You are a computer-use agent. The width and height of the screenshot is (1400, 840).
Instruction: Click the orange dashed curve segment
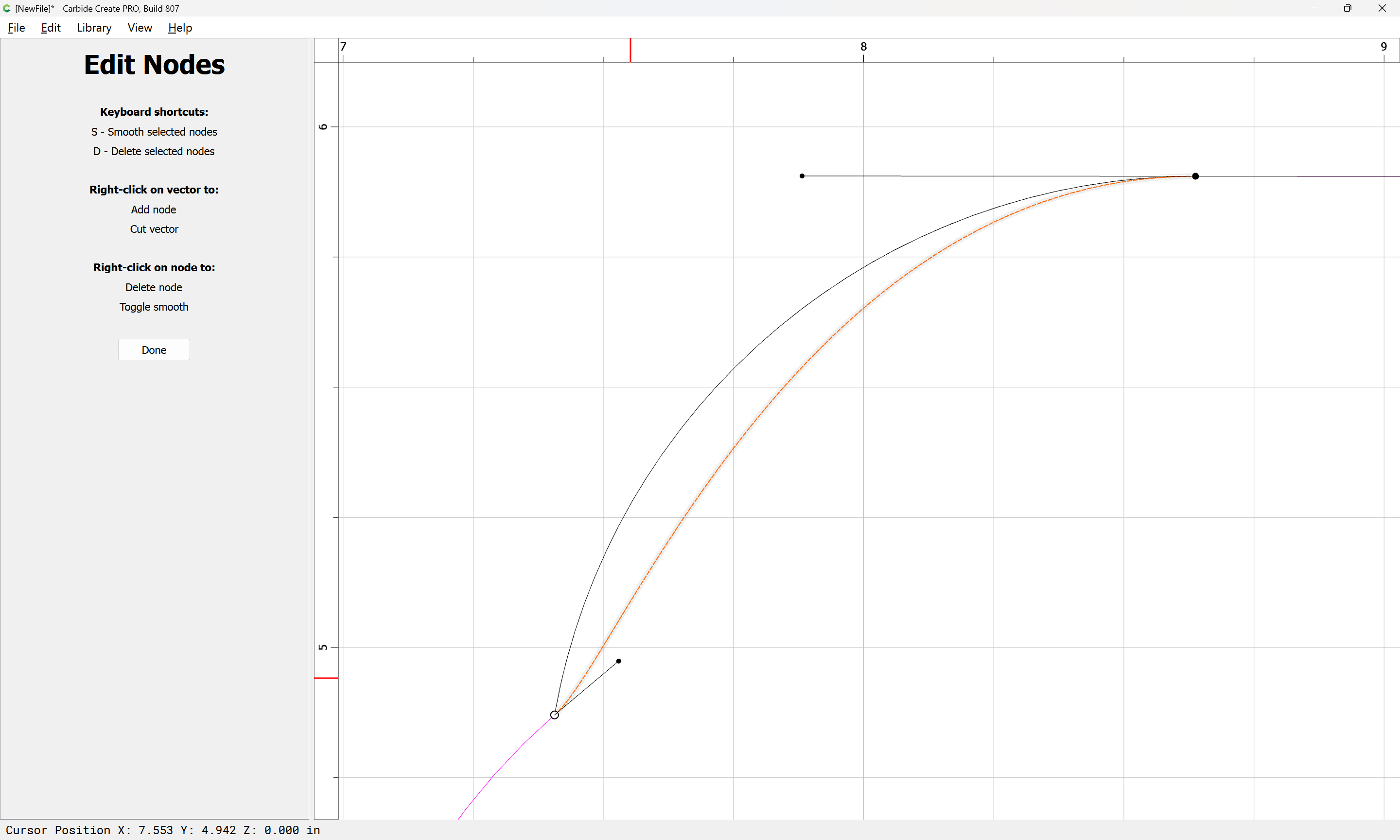[x=784, y=387]
